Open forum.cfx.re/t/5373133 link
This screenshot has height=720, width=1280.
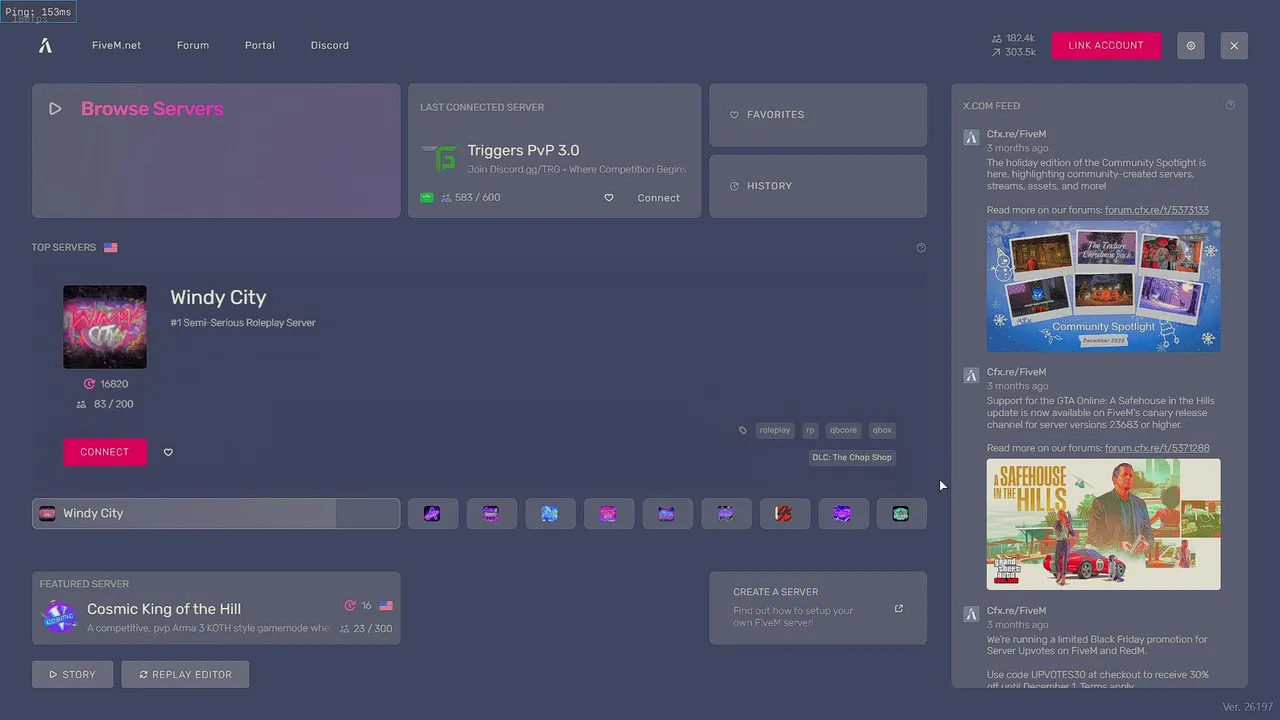(1157, 210)
